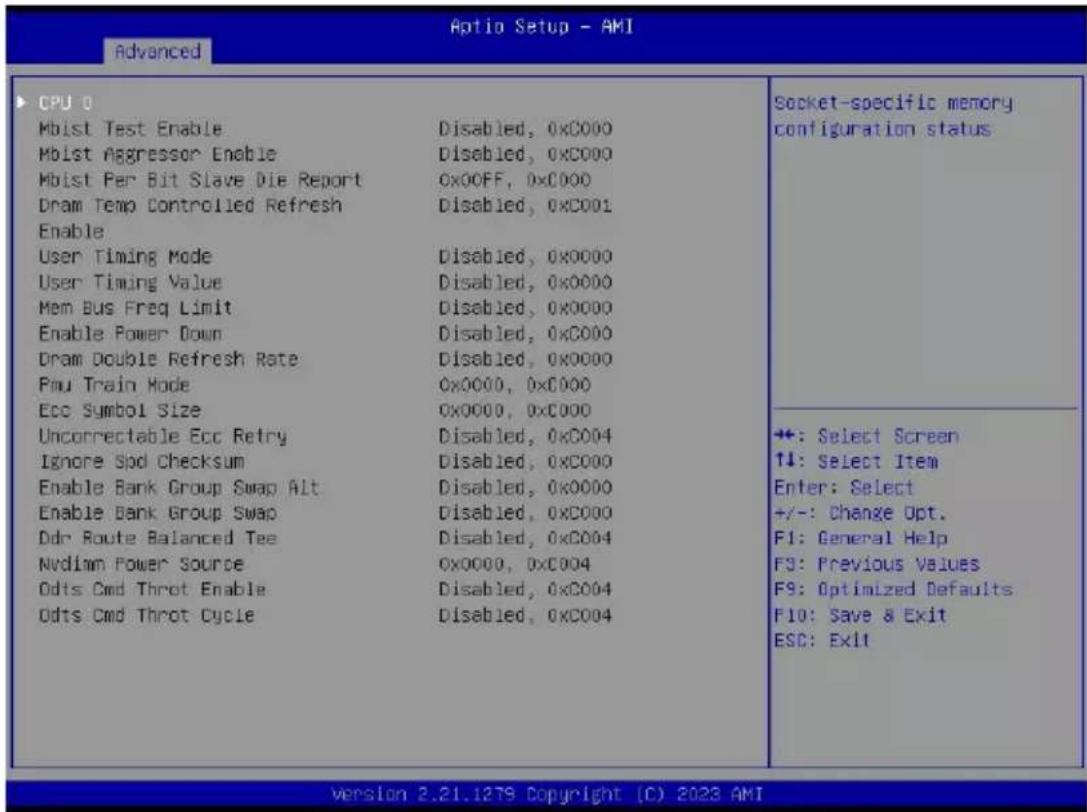Select Nvdimm Power Source option
This screenshot has width=1087, height=812.
(141, 564)
